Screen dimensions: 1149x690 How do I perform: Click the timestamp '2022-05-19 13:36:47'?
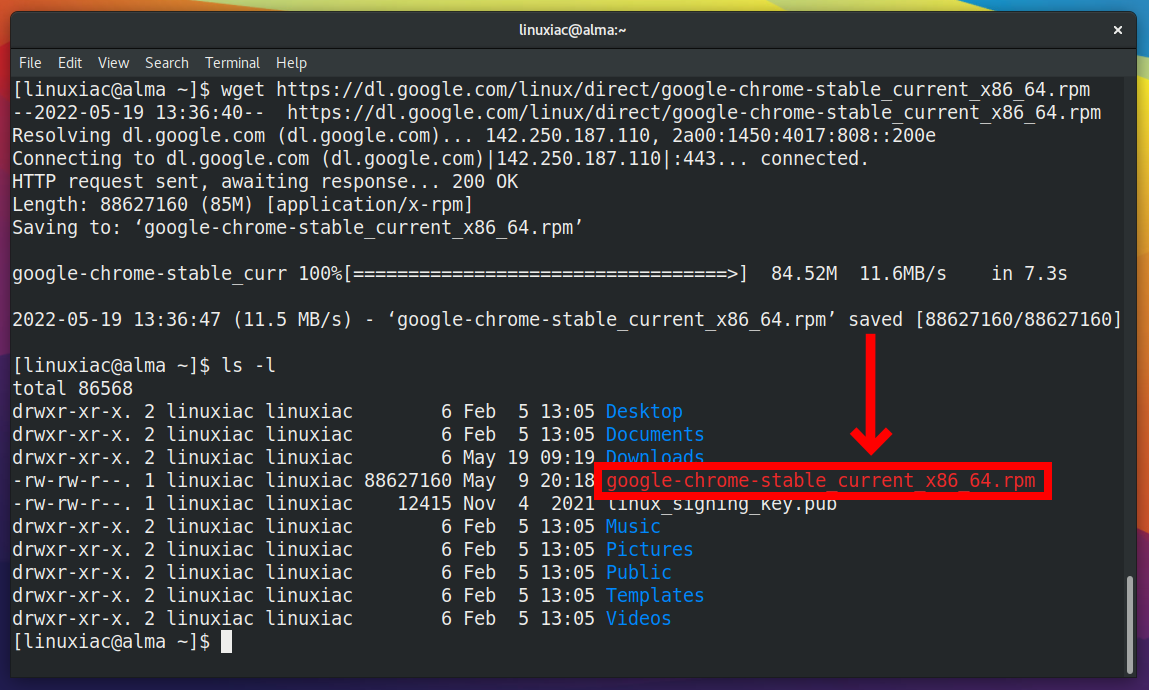(117, 319)
